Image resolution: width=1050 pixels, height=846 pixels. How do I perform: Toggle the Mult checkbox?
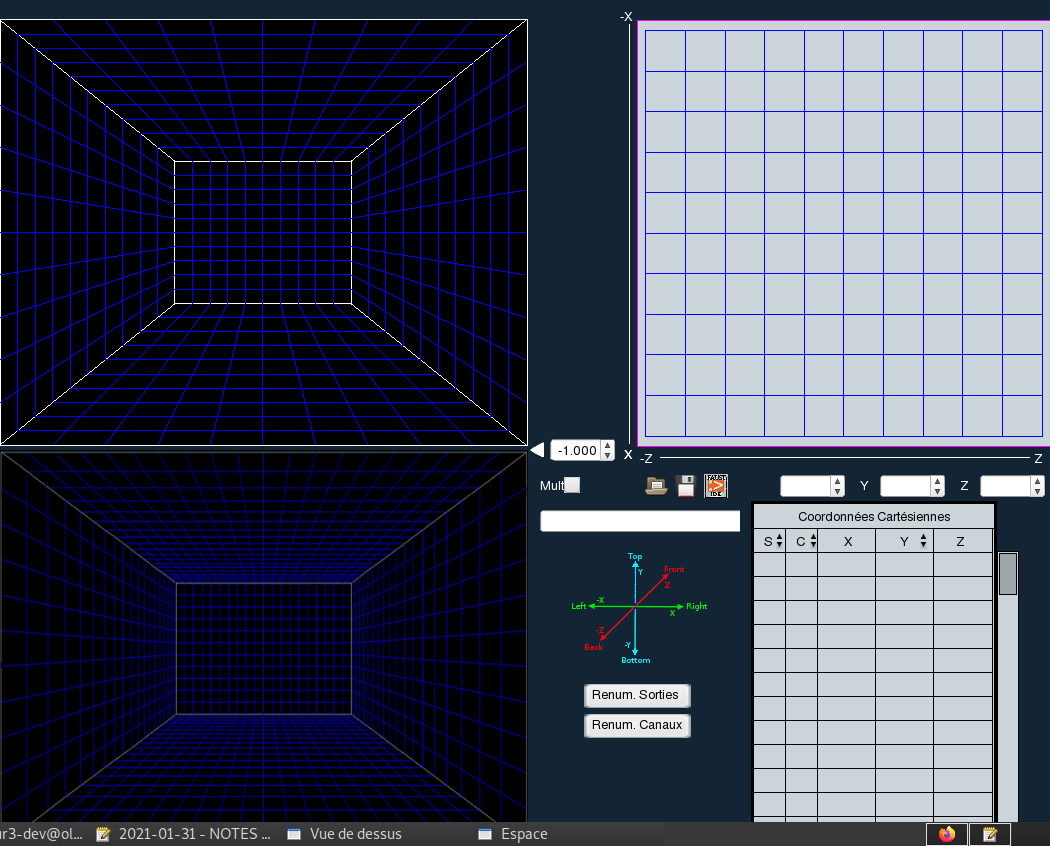tap(572, 485)
